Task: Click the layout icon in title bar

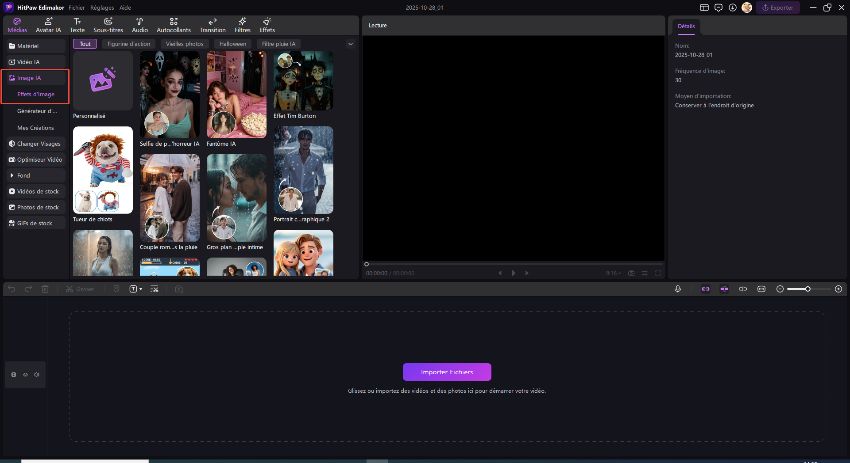Action: [704, 8]
